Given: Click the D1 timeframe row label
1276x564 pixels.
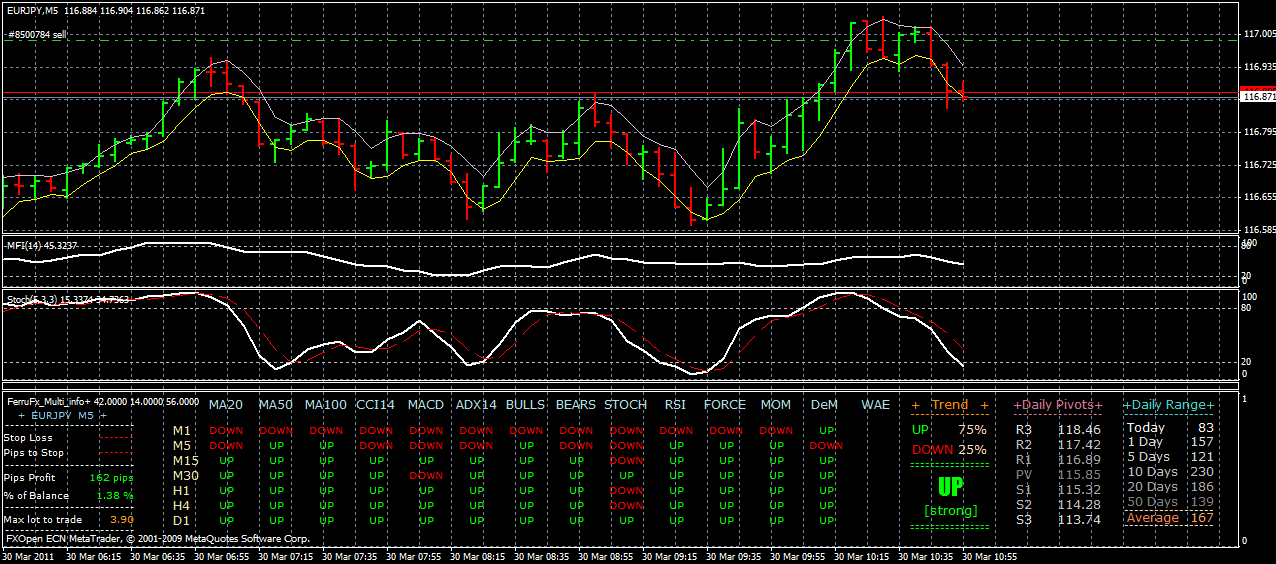Looking at the screenshot, I should pos(181,520).
